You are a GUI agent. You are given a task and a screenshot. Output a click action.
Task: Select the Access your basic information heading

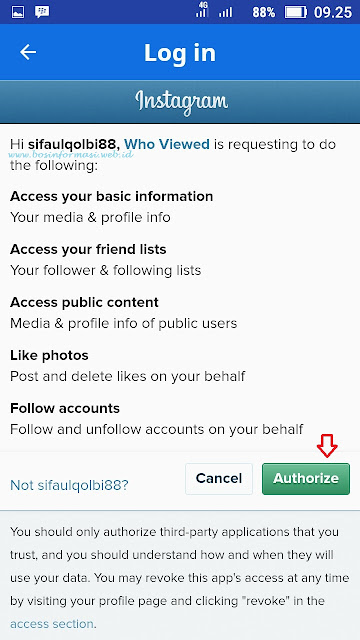click(x=111, y=196)
